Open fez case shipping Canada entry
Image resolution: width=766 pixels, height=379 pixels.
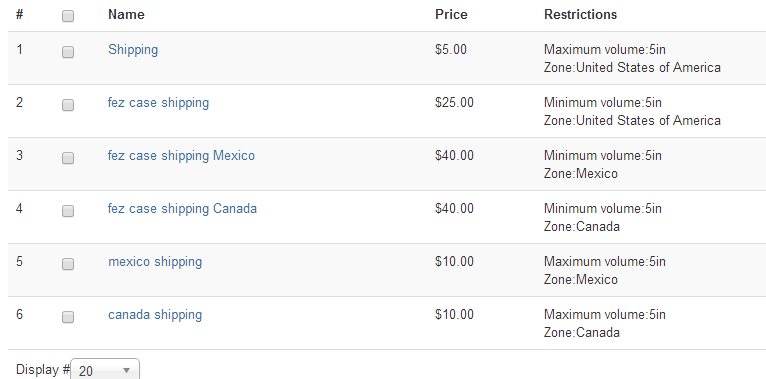[182, 209]
